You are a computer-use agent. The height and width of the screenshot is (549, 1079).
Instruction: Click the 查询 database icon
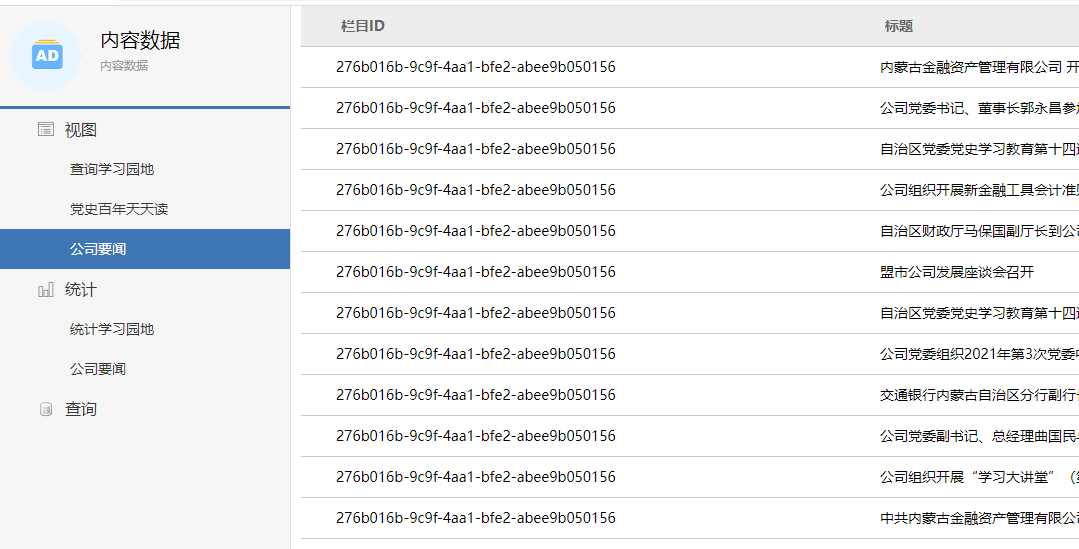click(46, 410)
